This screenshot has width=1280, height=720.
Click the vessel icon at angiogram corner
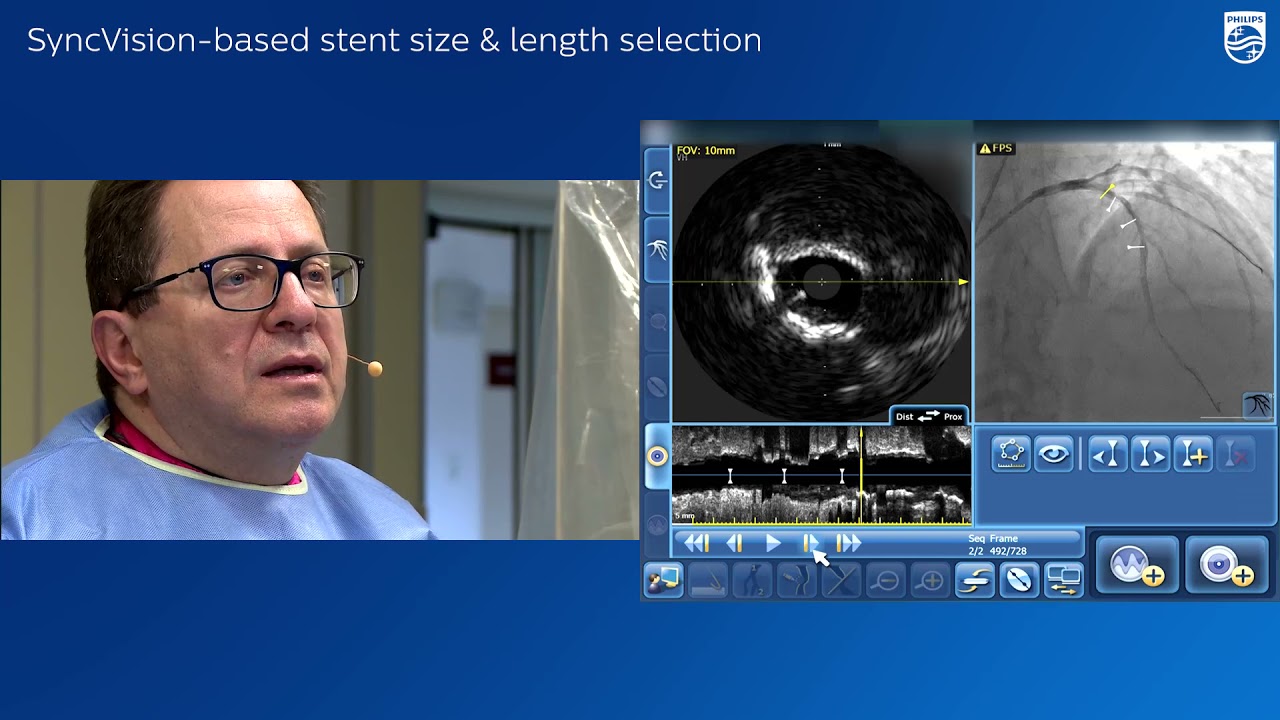coord(1258,405)
